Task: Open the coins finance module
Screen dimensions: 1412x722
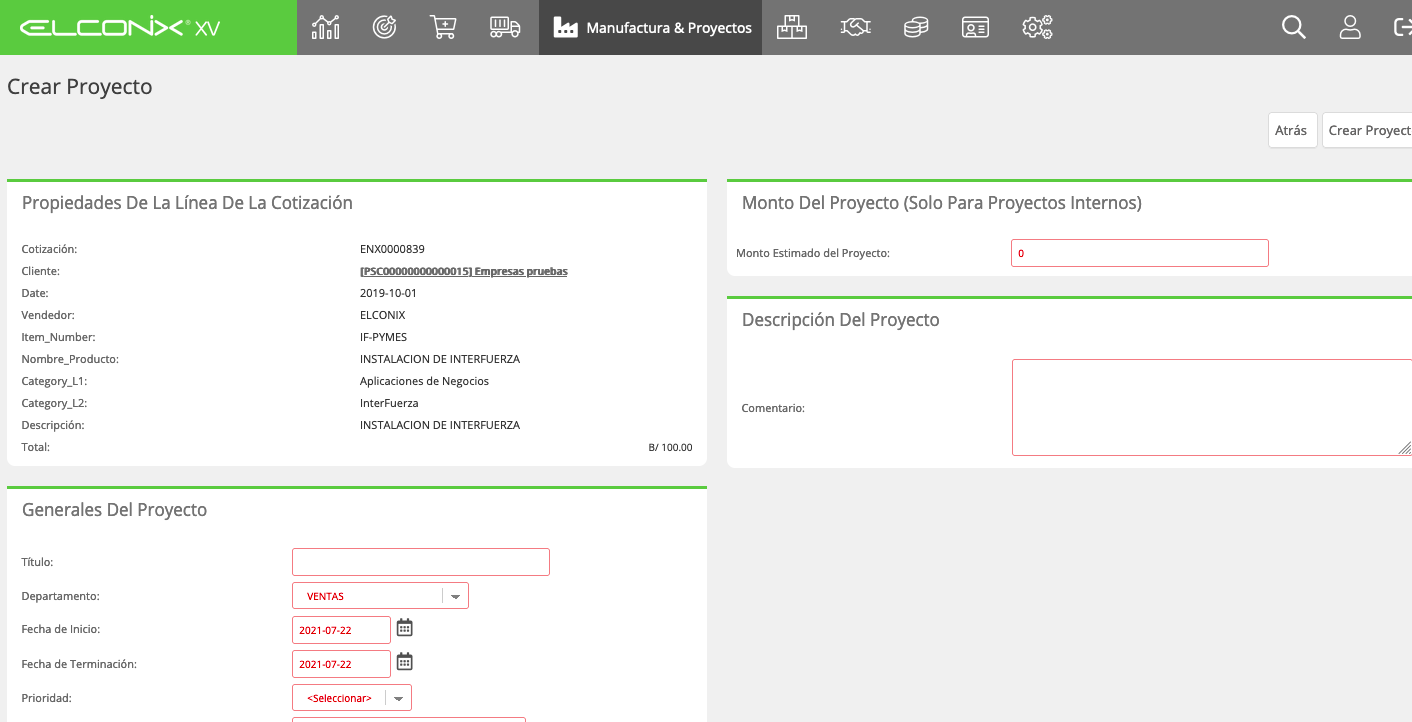Action: [916, 27]
